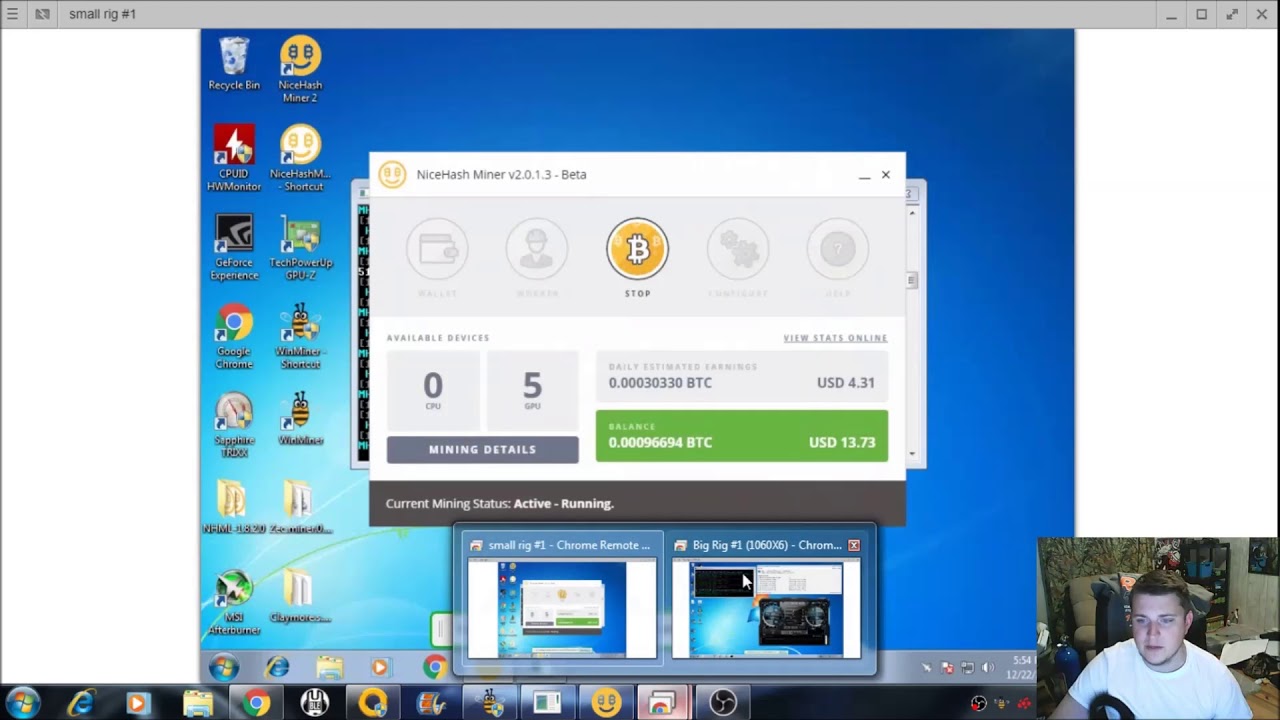Screen dimensions: 1280x720
Task: Open the Recycle Bin desktop icon
Action: tap(234, 65)
